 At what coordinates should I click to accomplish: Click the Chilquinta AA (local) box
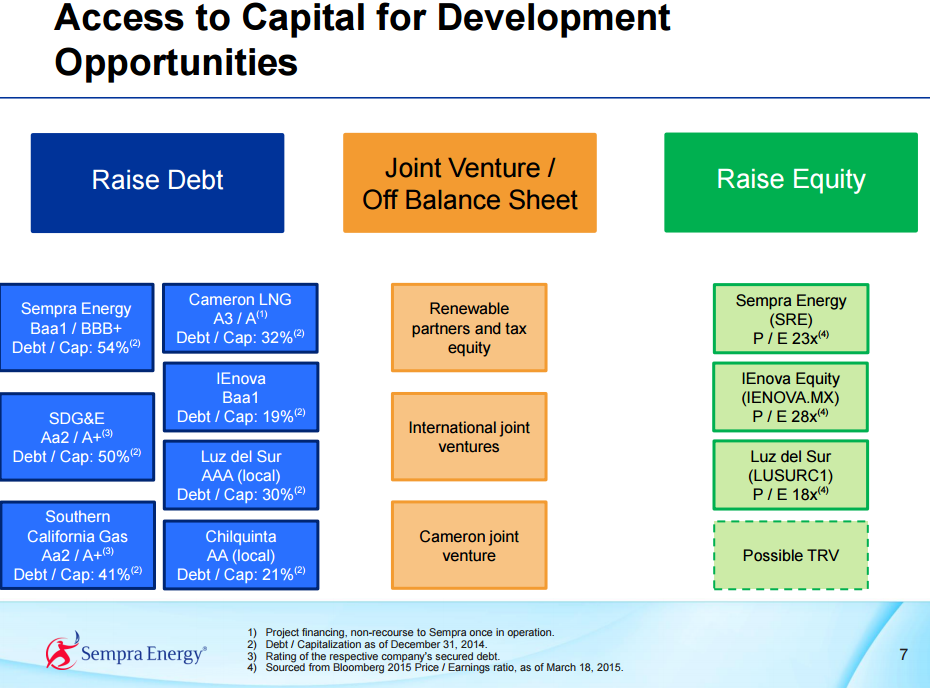tap(241, 555)
